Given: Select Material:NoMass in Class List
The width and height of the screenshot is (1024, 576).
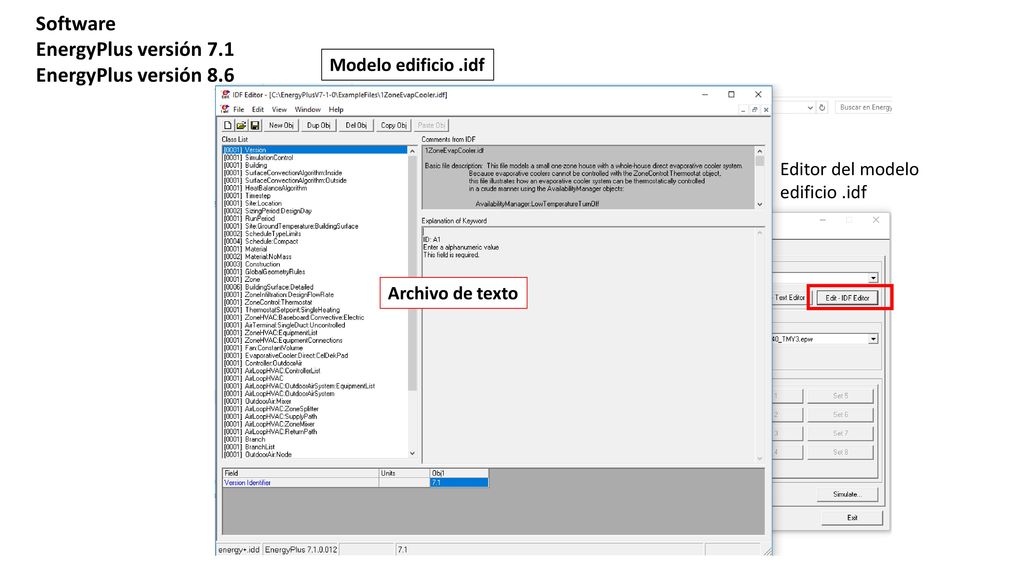Looking at the screenshot, I should [x=268, y=257].
